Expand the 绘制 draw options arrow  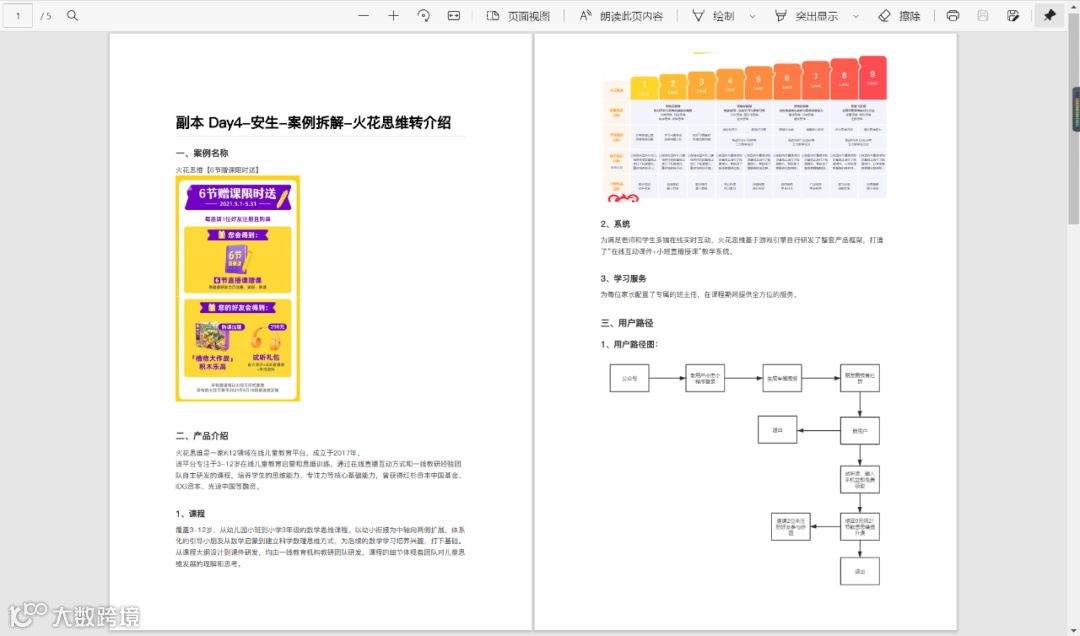(x=752, y=16)
